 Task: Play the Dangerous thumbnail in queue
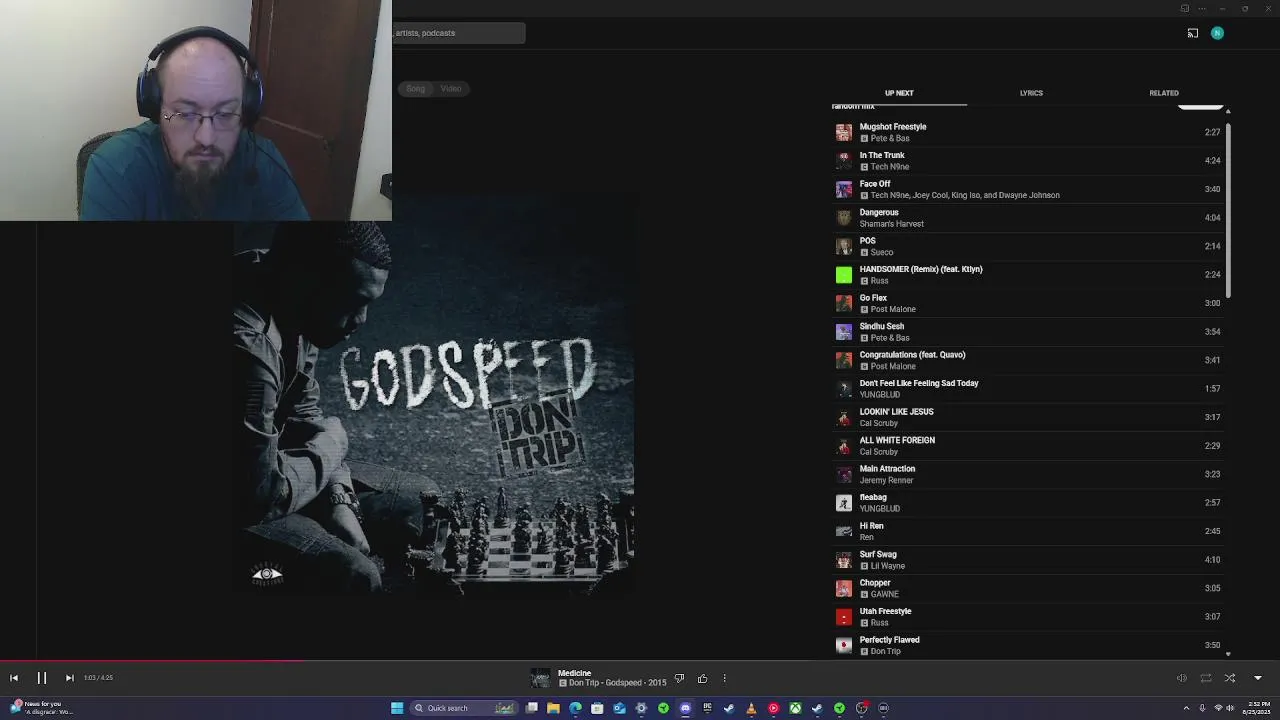click(844, 217)
